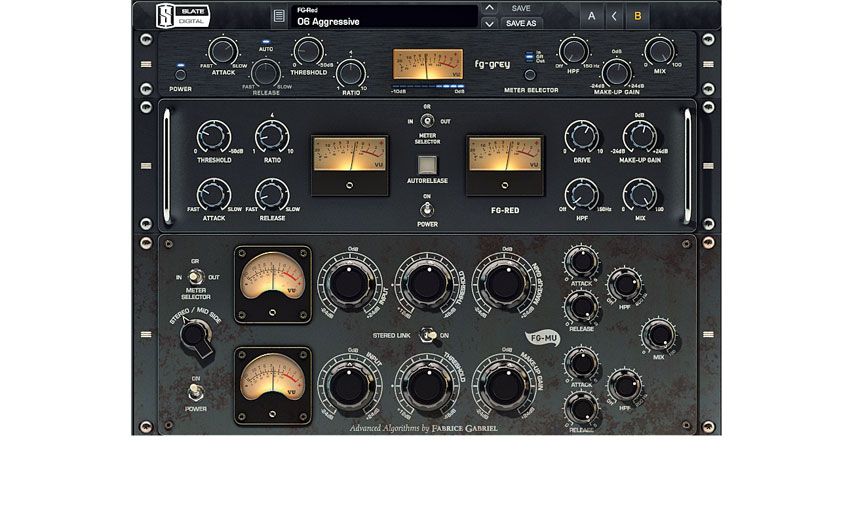Click the FG-Red HPF knob
850x505 pixels.
(582, 195)
